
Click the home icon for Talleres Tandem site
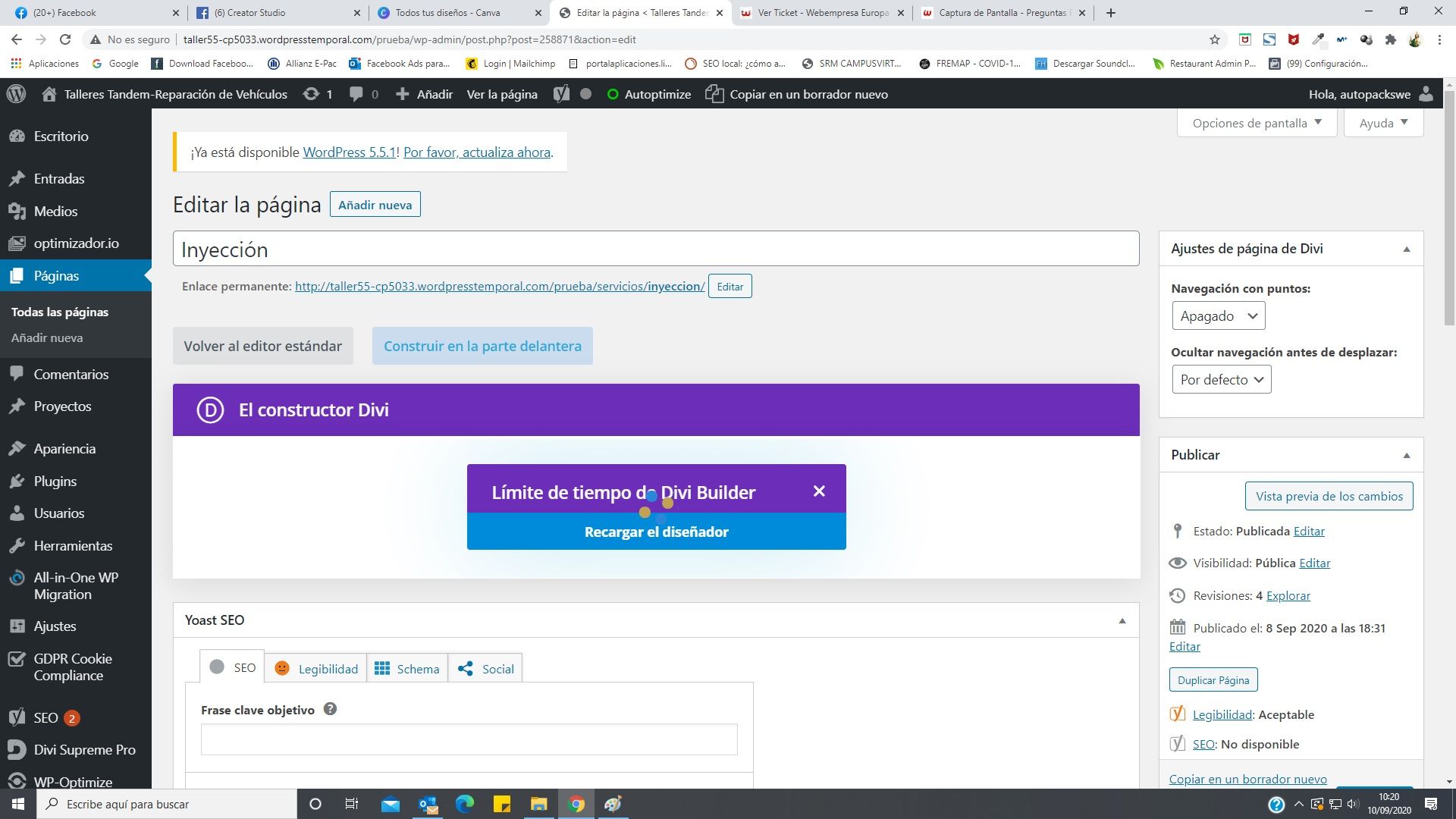(x=49, y=94)
